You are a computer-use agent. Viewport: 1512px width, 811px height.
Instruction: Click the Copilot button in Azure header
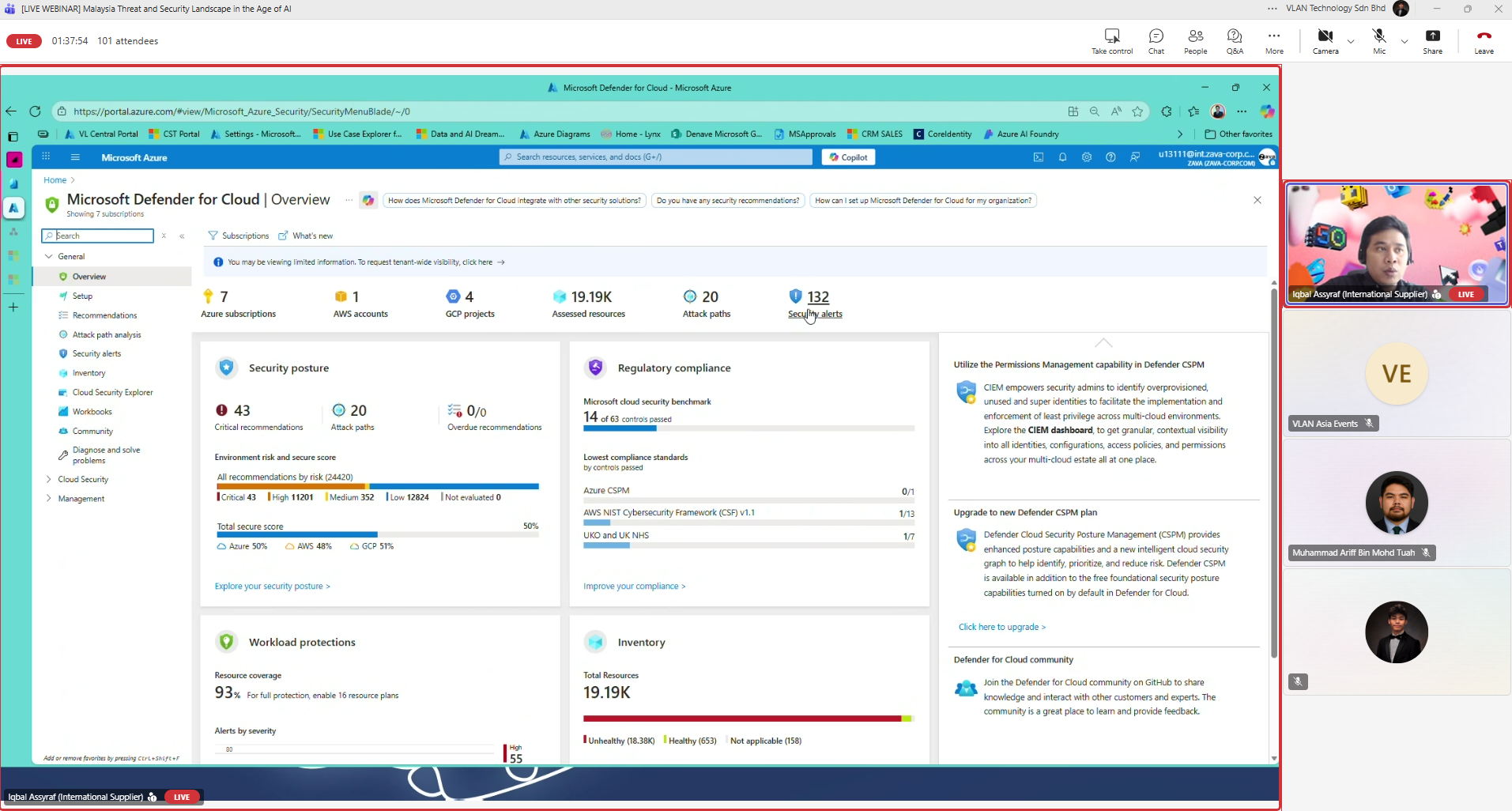848,157
